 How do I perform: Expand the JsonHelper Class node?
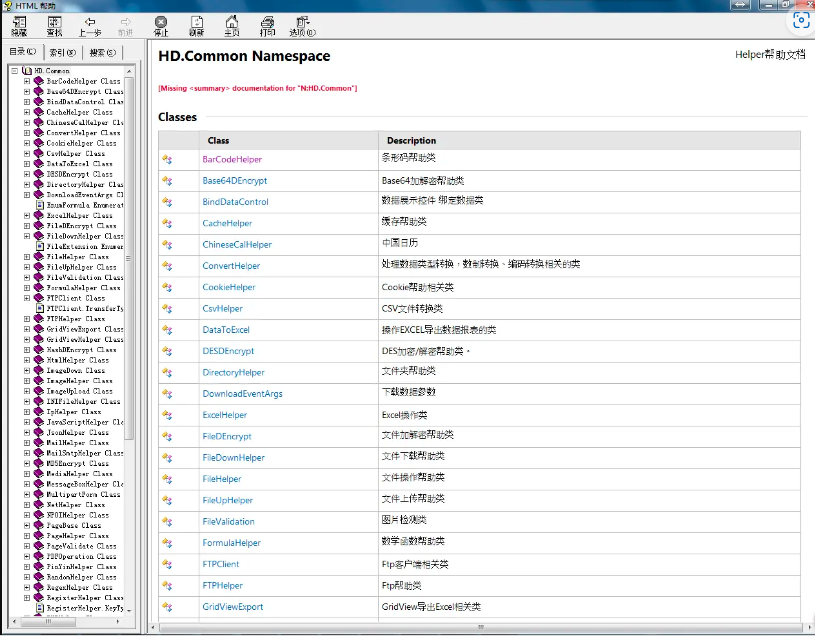(x=27, y=433)
